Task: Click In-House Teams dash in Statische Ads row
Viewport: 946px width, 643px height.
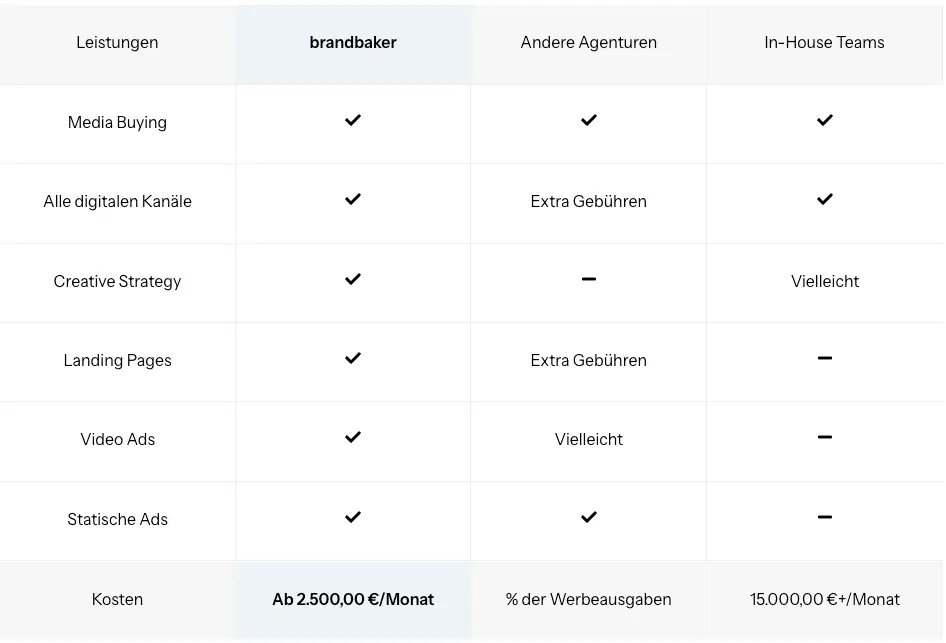Action: [825, 517]
